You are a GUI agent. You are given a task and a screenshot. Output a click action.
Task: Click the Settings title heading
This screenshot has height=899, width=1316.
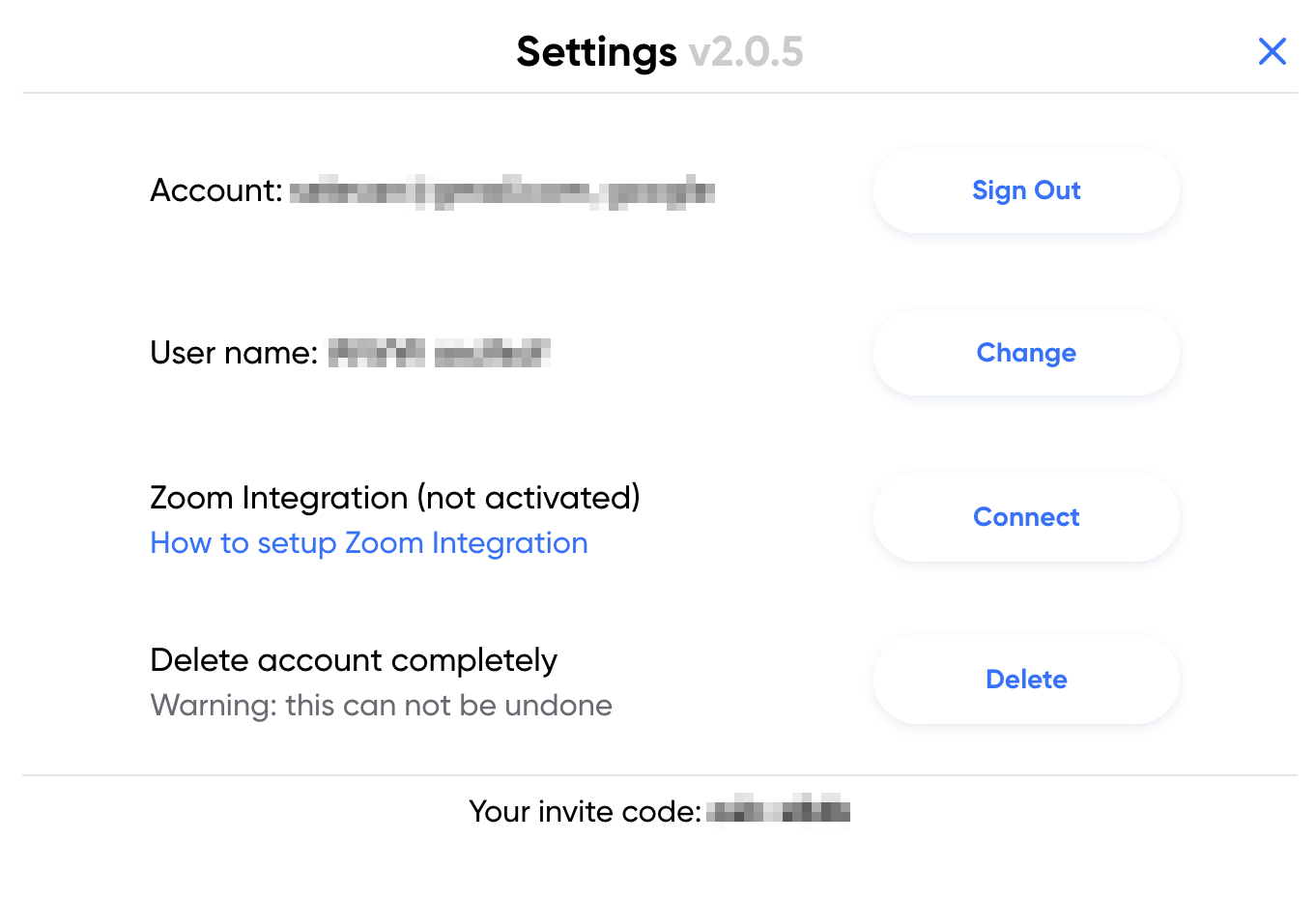click(x=596, y=52)
